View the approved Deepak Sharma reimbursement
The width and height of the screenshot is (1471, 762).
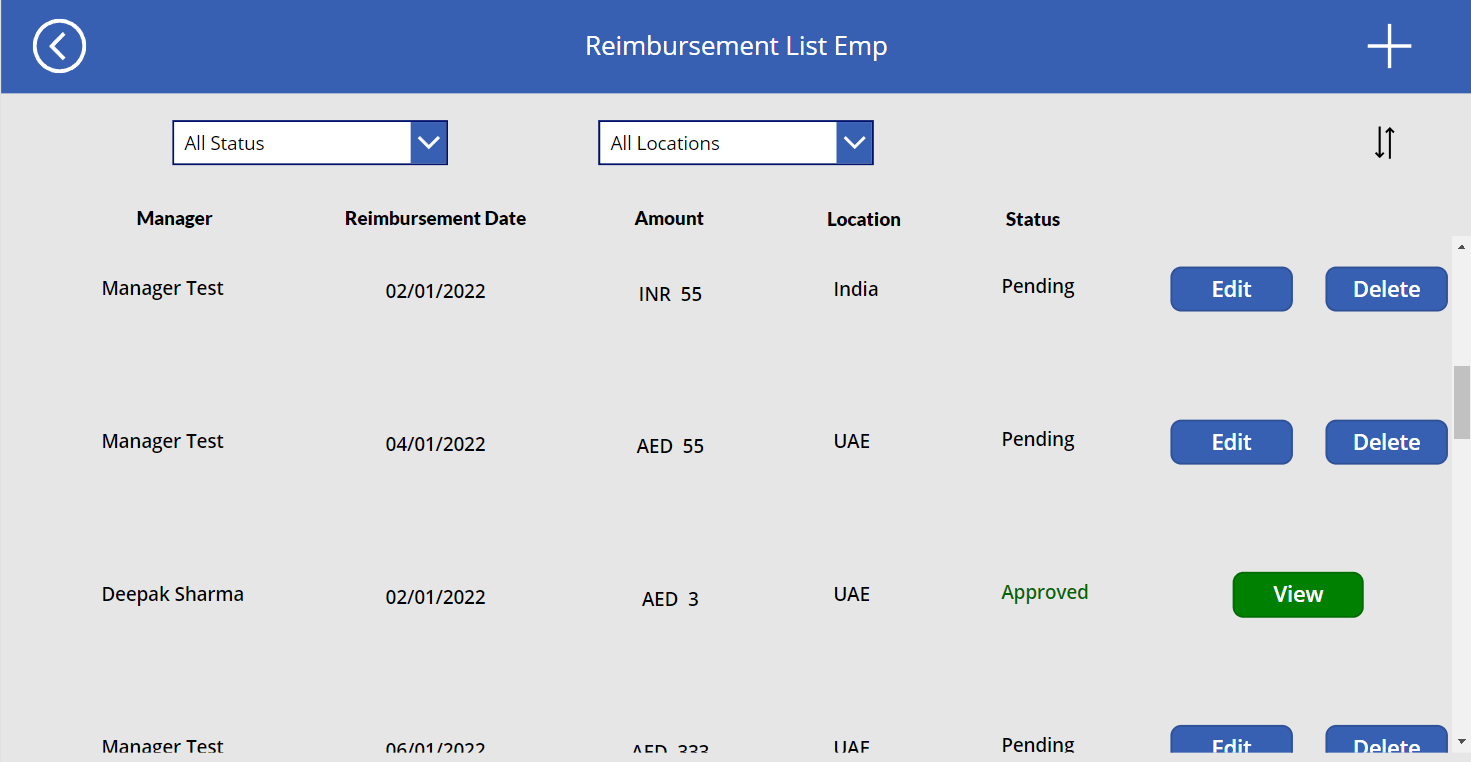click(1297, 594)
